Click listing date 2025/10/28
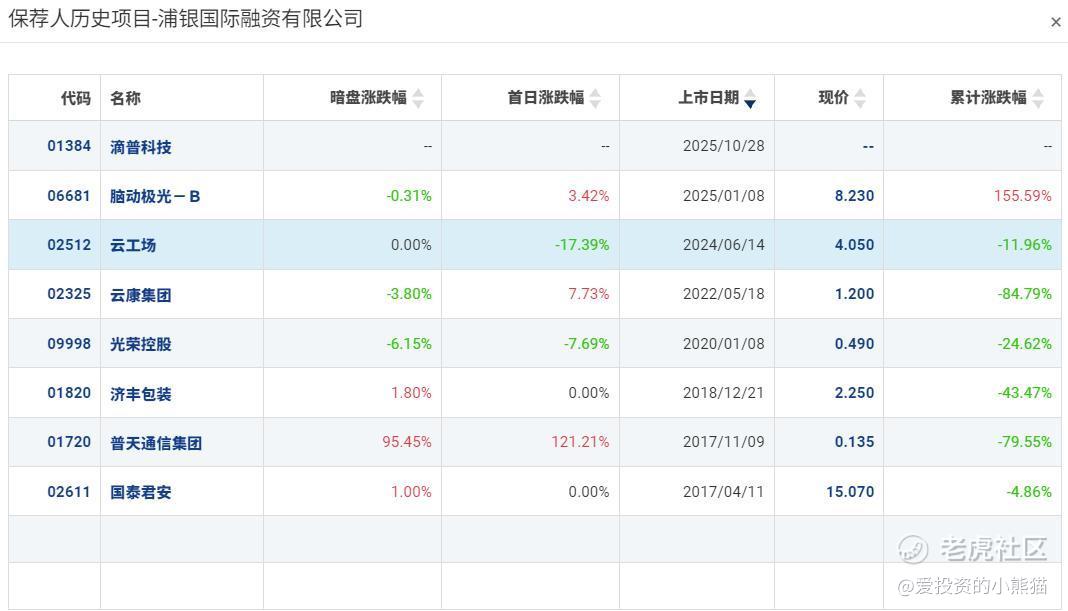This screenshot has width=1068, height=611. pos(723,146)
